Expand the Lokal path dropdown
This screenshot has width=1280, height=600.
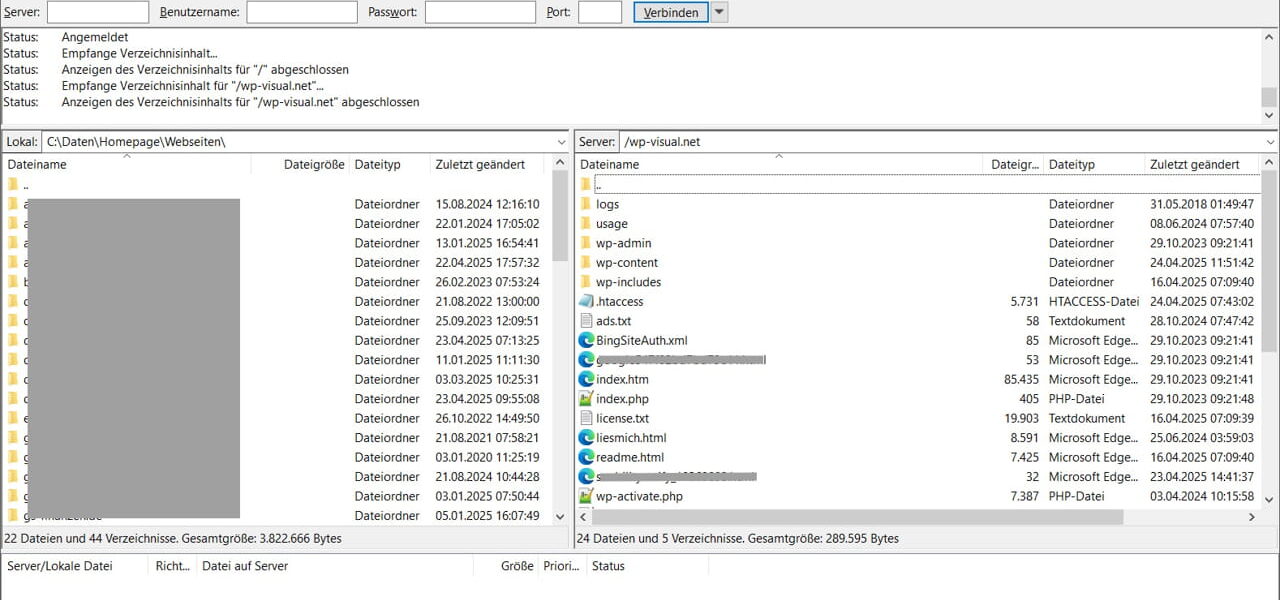[x=560, y=142]
